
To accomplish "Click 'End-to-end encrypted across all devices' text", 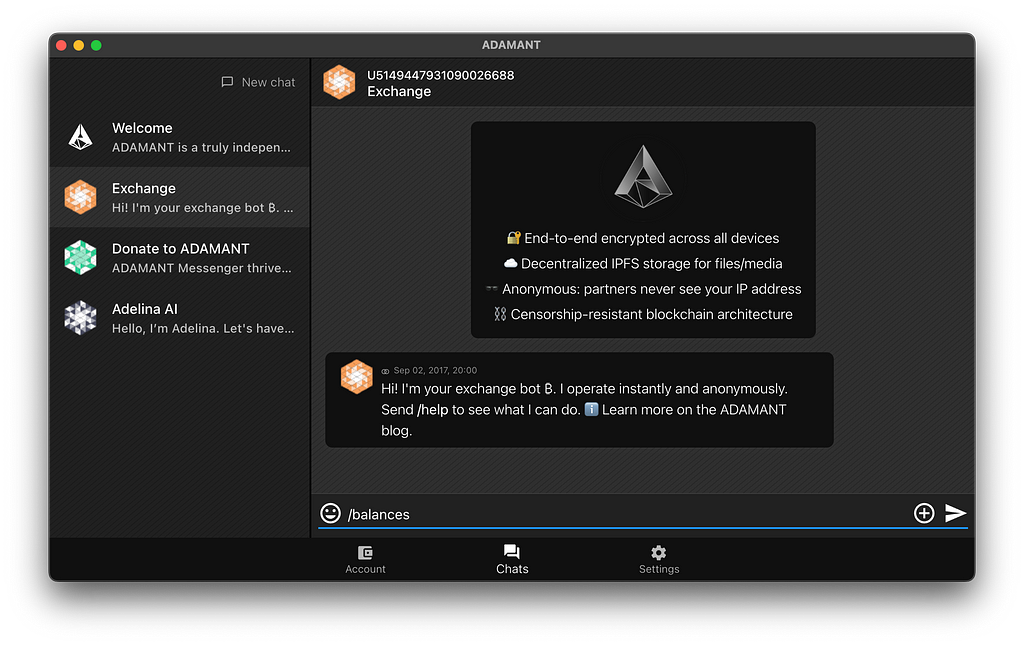I will (x=652, y=238).
